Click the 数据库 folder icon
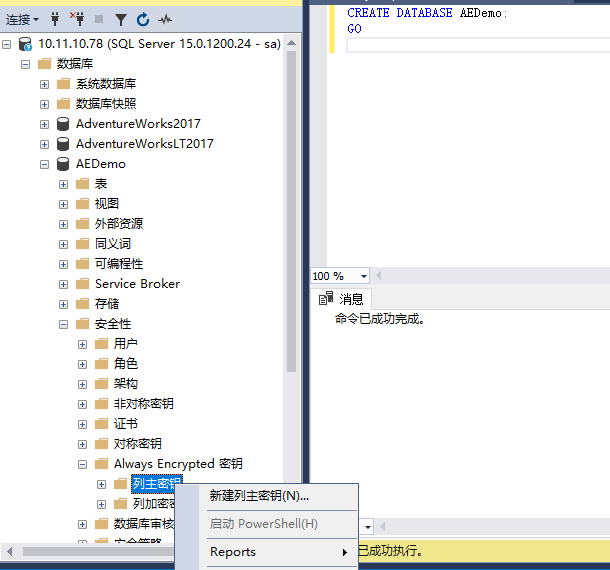The width and height of the screenshot is (610, 570). tap(44, 63)
